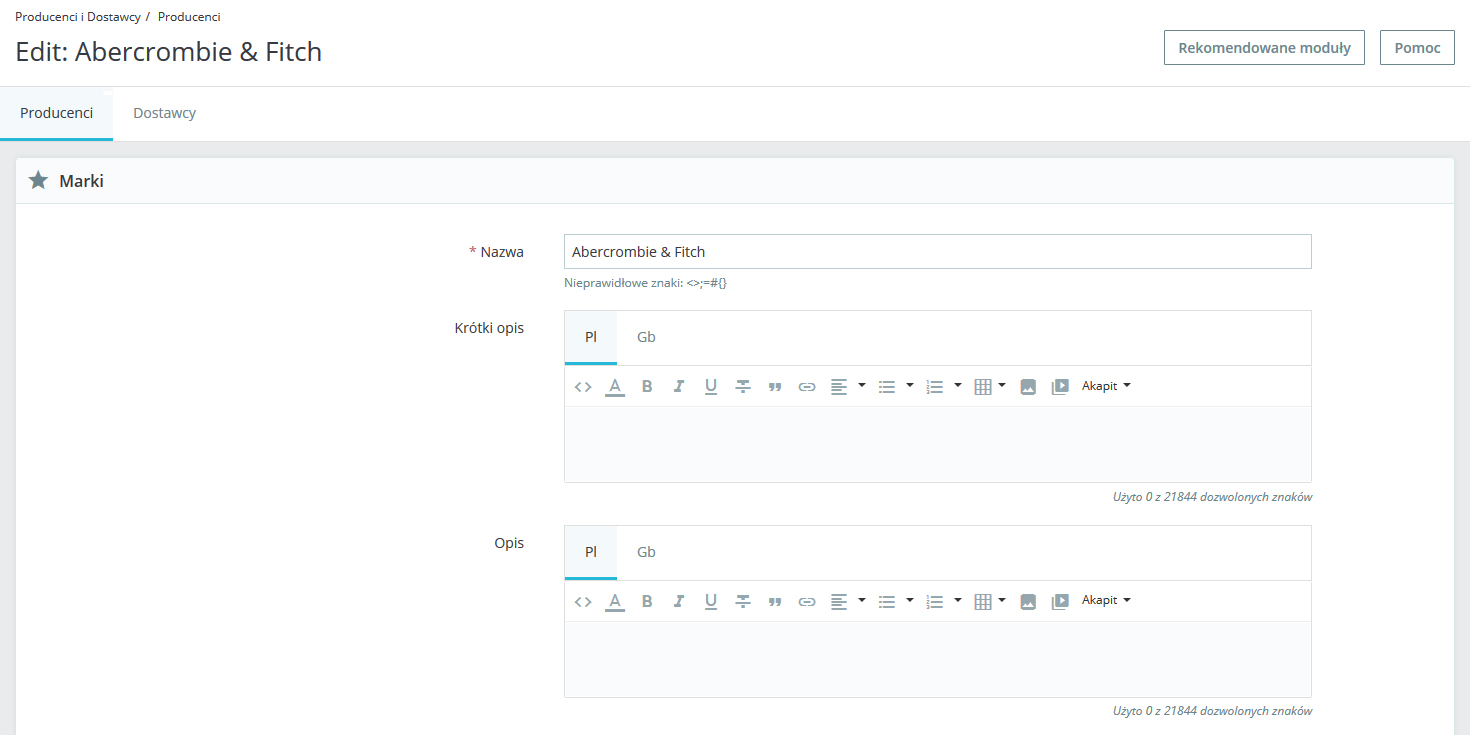
Task: Expand alignment dropdown in the lower Opis editor
Action: [862, 601]
